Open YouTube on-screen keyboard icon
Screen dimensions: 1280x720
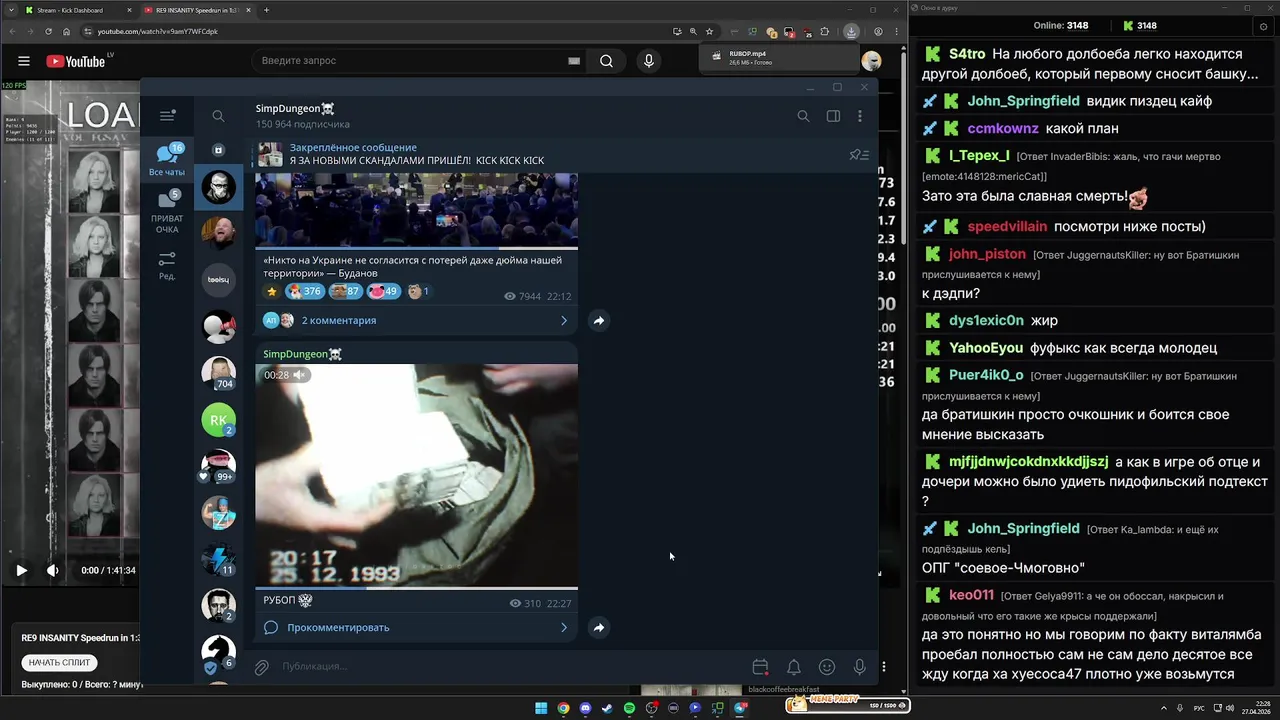574,61
